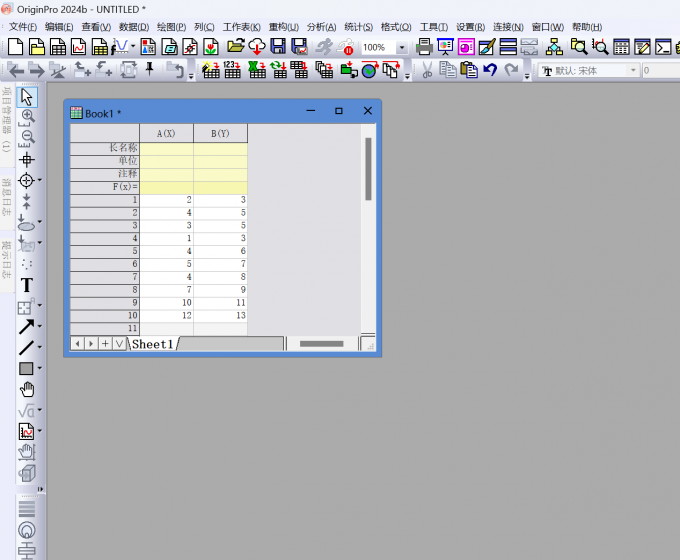Viewport: 680px width, 560px height.
Task: Click the new folder icon
Action: (x=36, y=47)
